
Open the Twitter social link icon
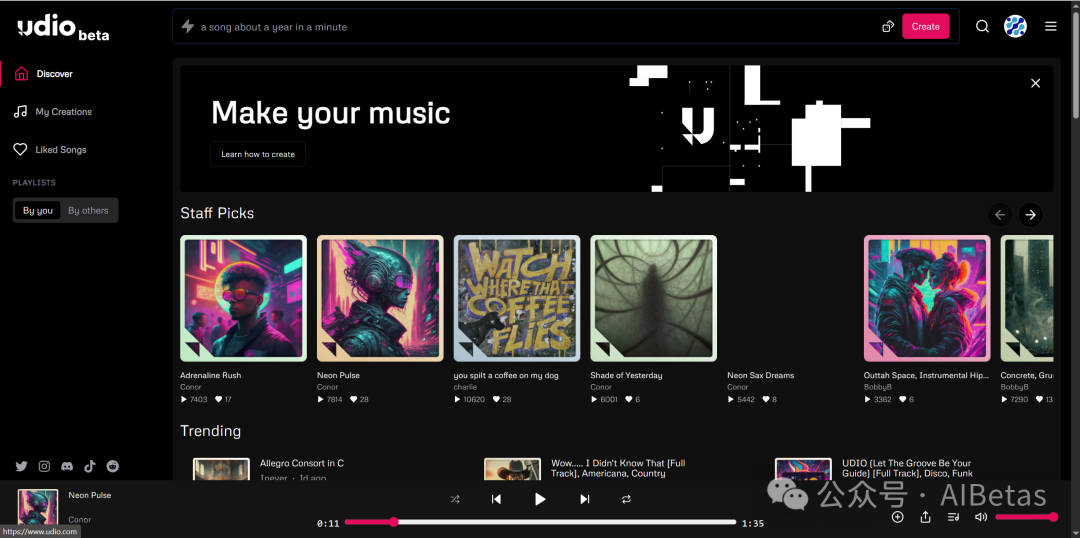coord(21,466)
